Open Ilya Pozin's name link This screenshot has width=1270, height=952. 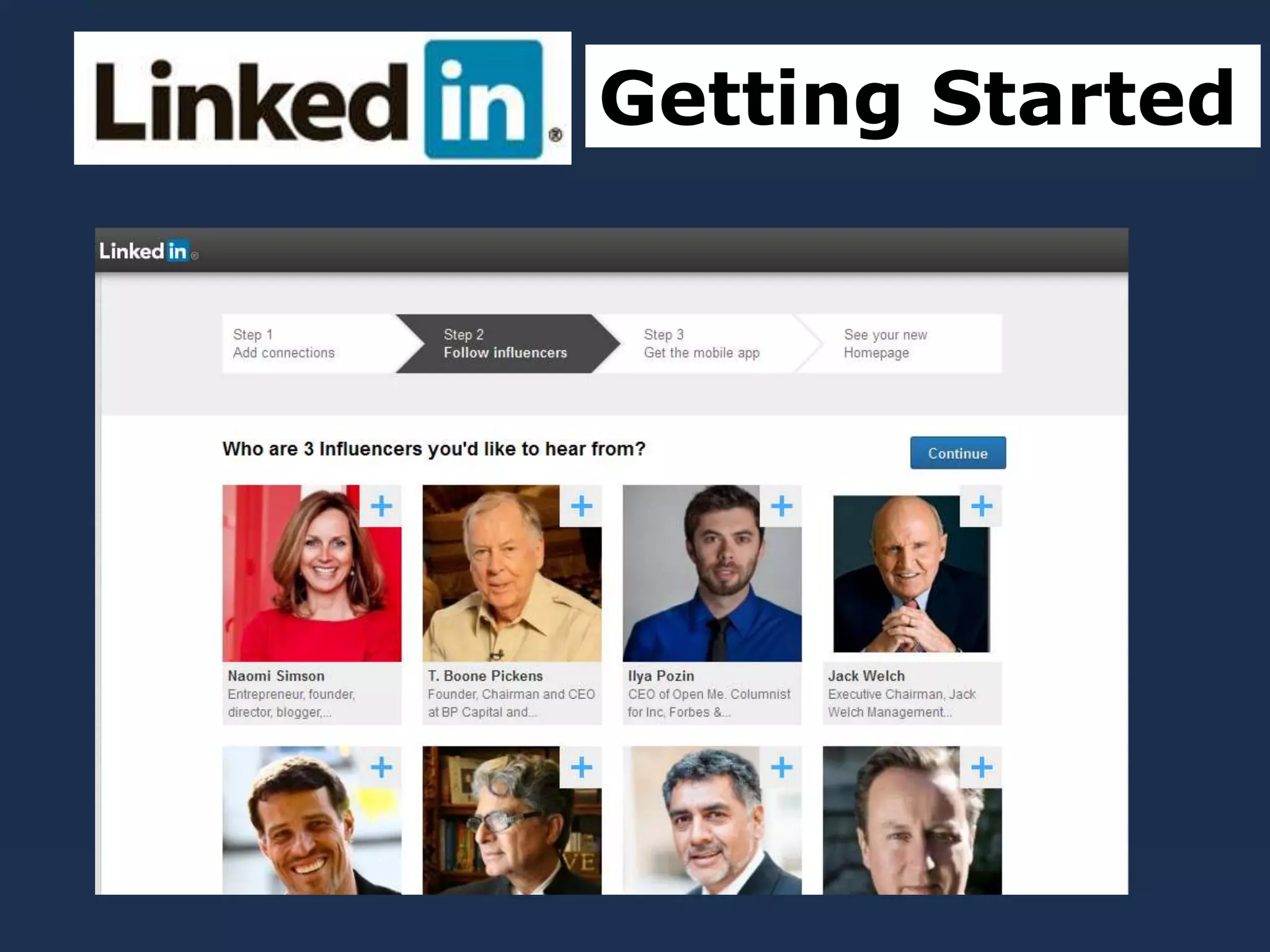661,676
